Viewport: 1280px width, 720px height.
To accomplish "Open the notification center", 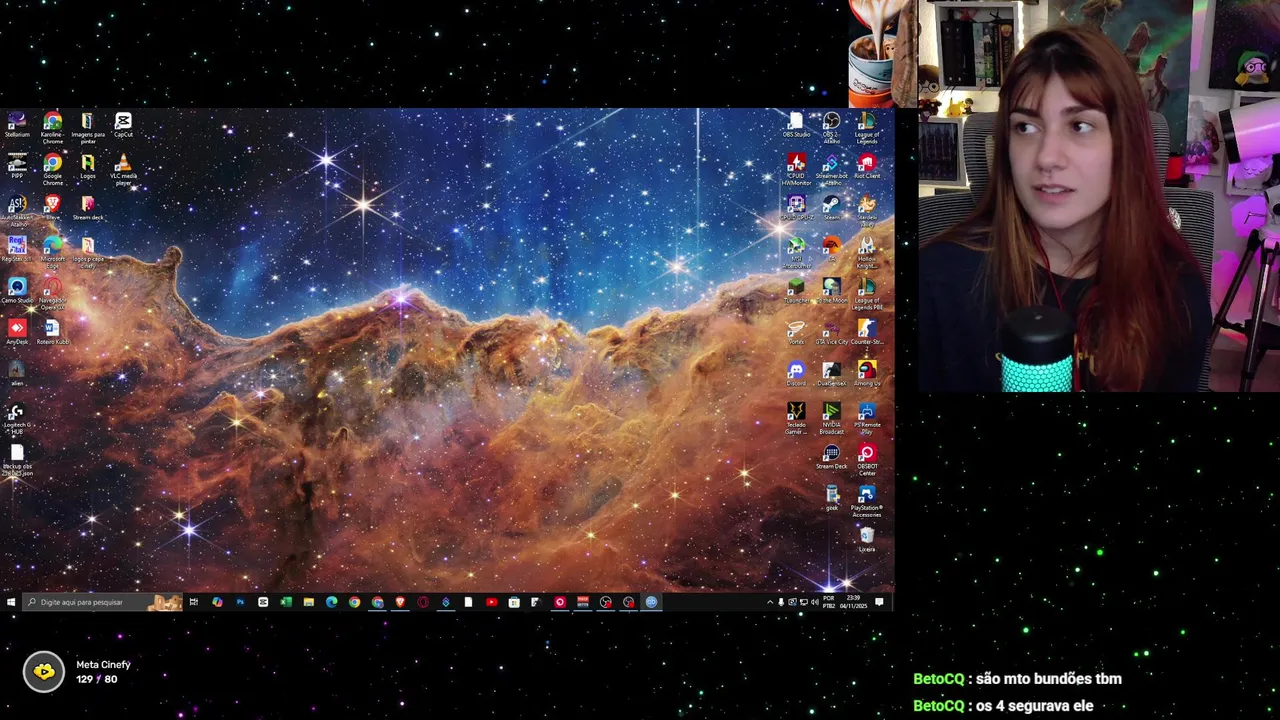I will [x=880, y=602].
